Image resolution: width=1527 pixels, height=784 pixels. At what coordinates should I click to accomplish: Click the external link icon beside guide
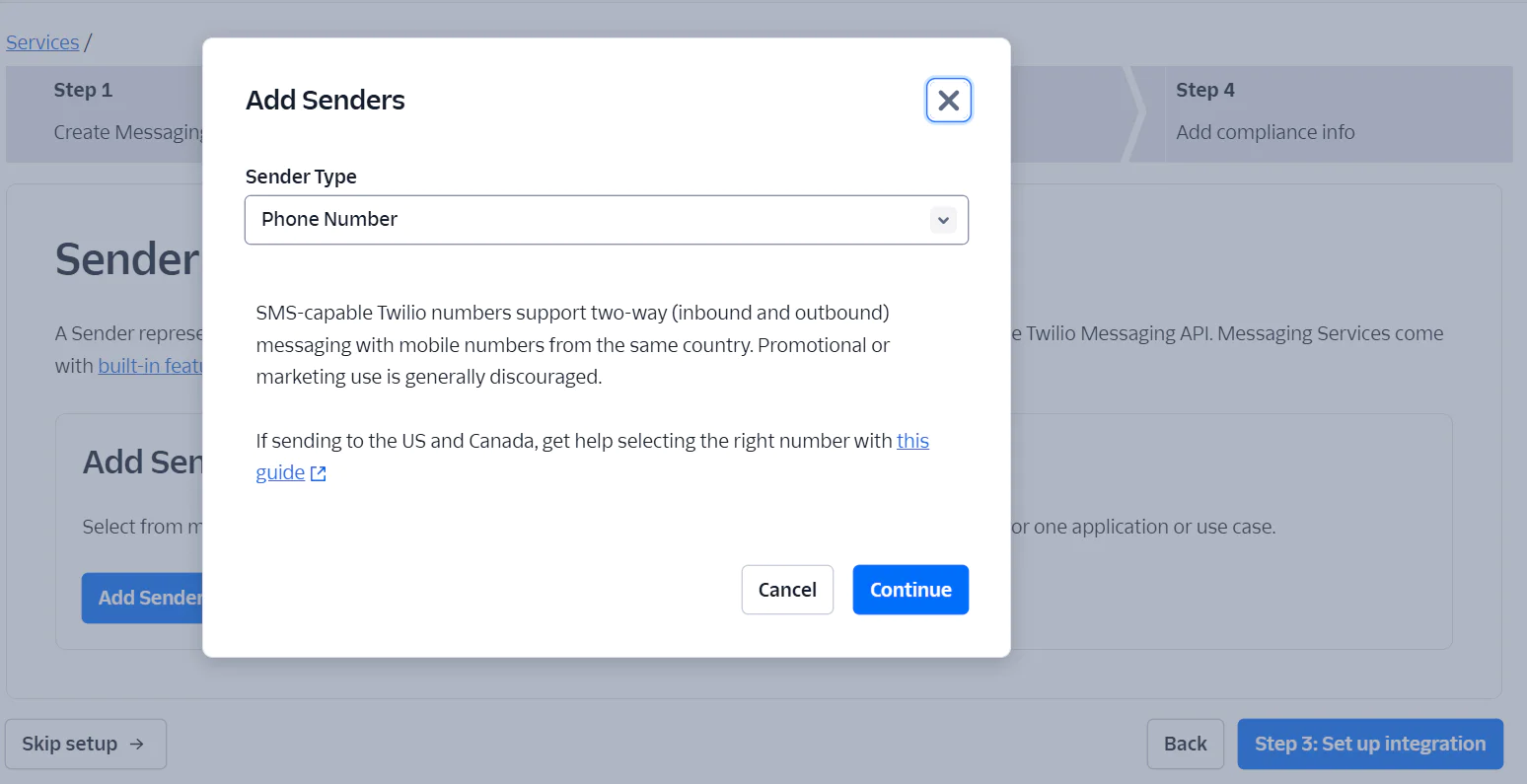pyautogui.click(x=318, y=474)
